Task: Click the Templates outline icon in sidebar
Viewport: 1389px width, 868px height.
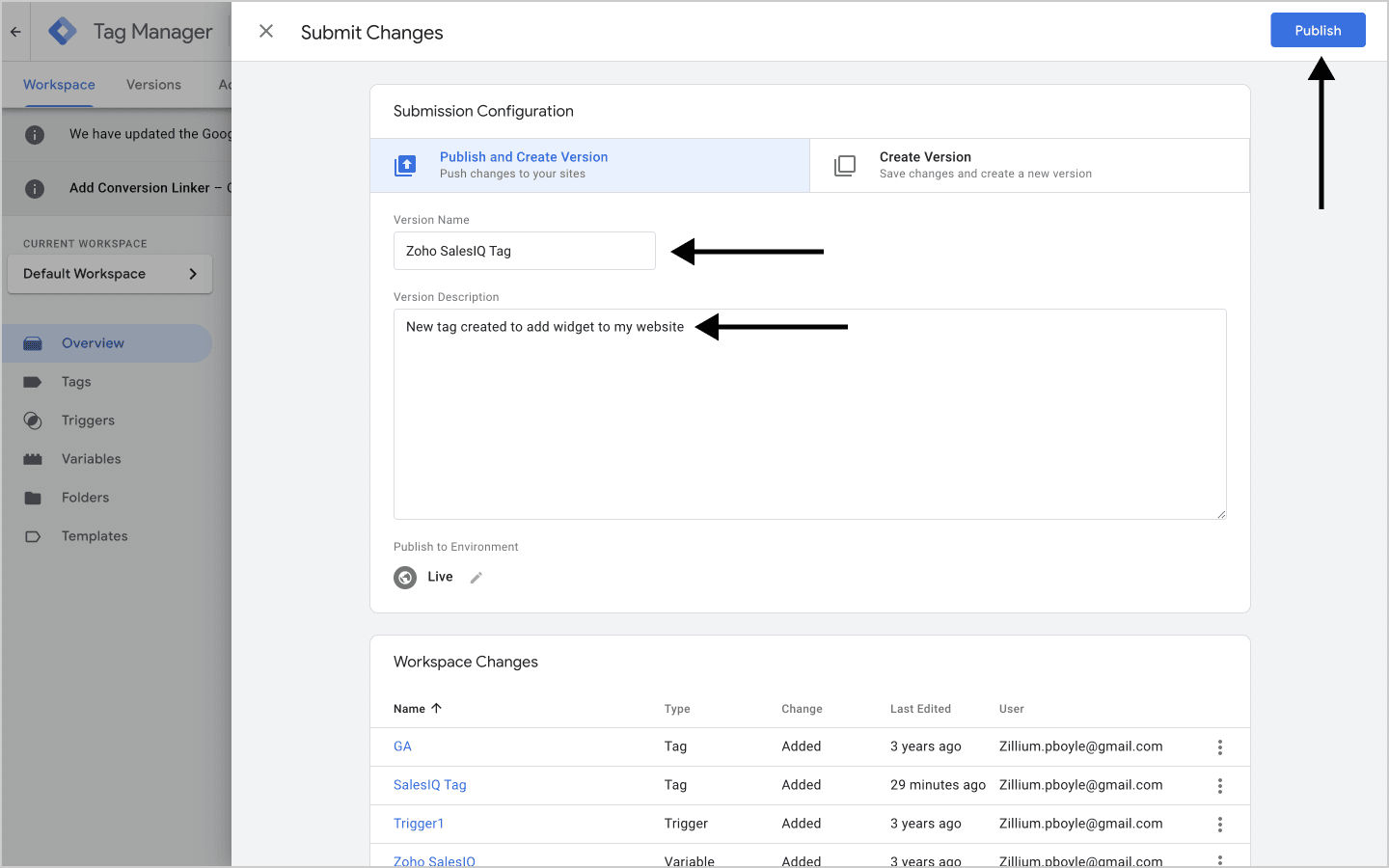Action: click(x=33, y=536)
